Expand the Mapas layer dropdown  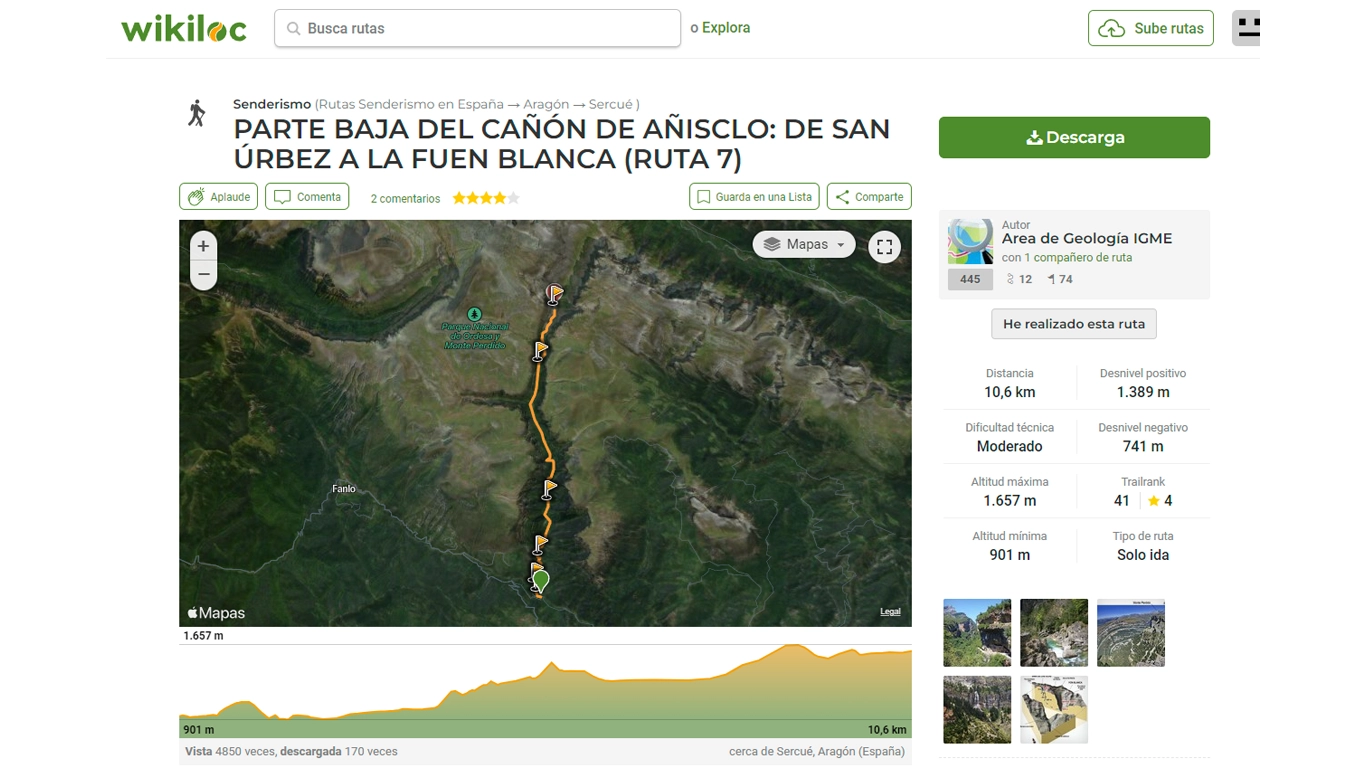[x=804, y=245]
